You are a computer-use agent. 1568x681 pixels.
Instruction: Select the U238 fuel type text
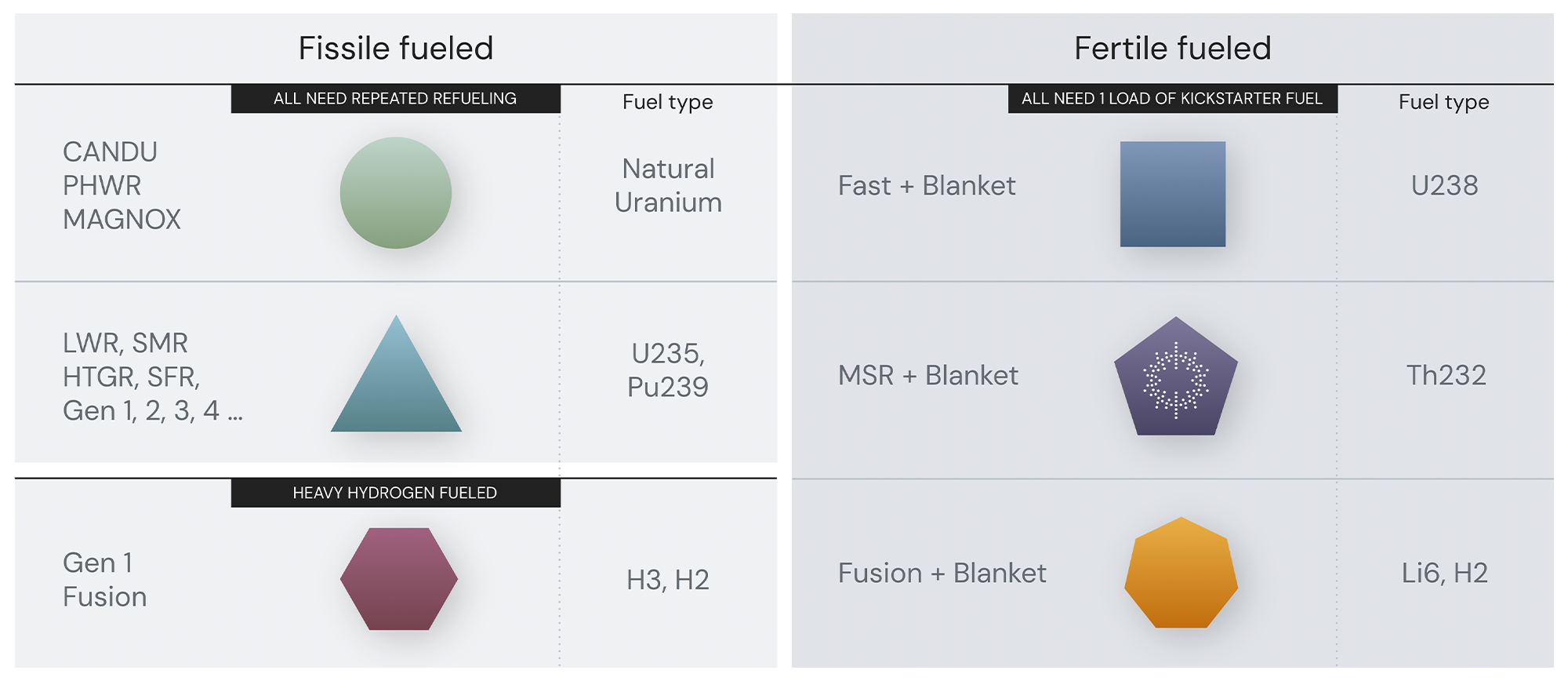click(x=1444, y=185)
